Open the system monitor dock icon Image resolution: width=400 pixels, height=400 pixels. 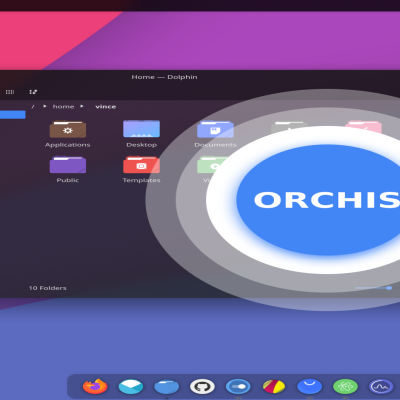coord(381,387)
